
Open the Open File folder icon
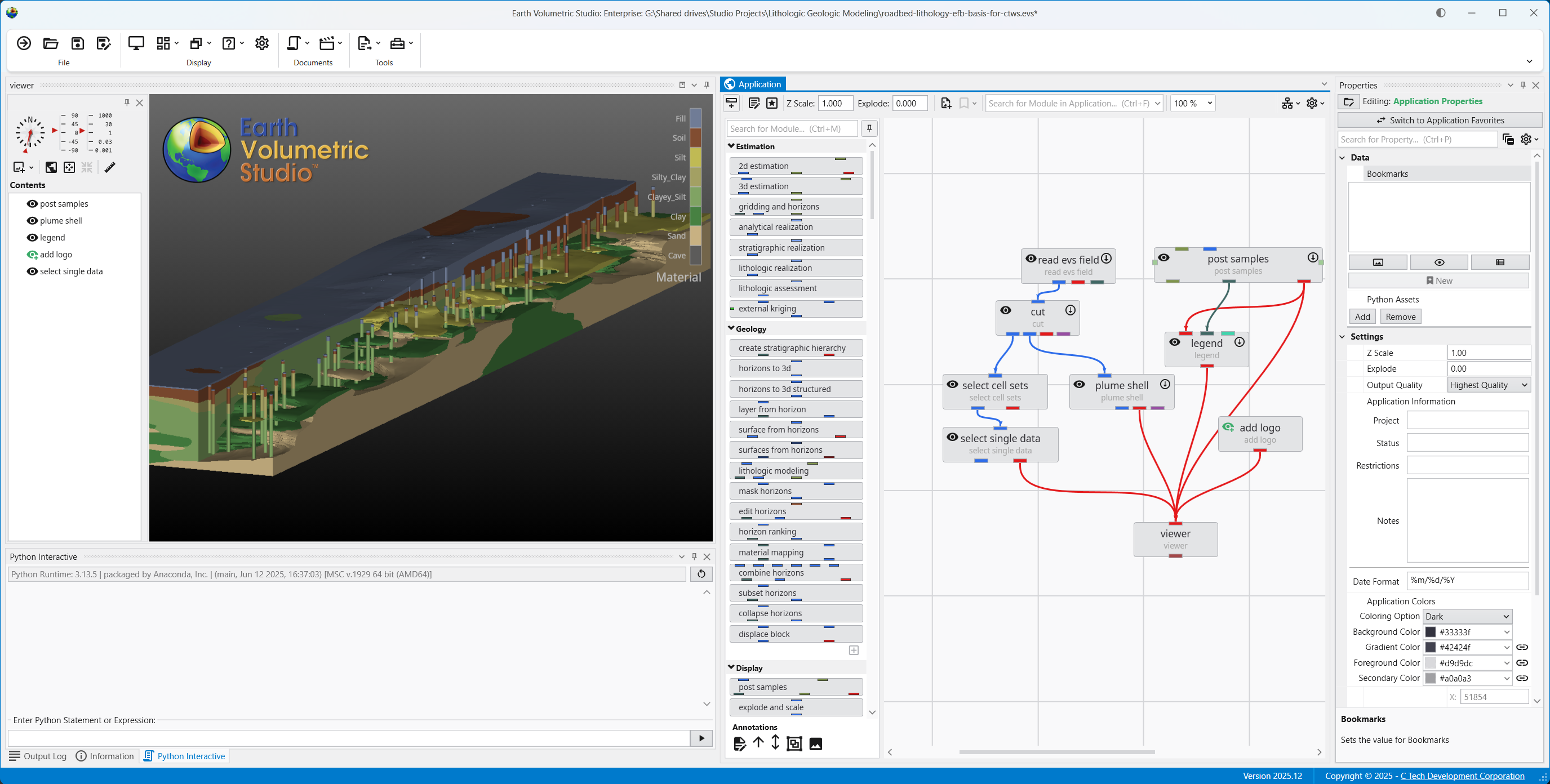point(51,43)
